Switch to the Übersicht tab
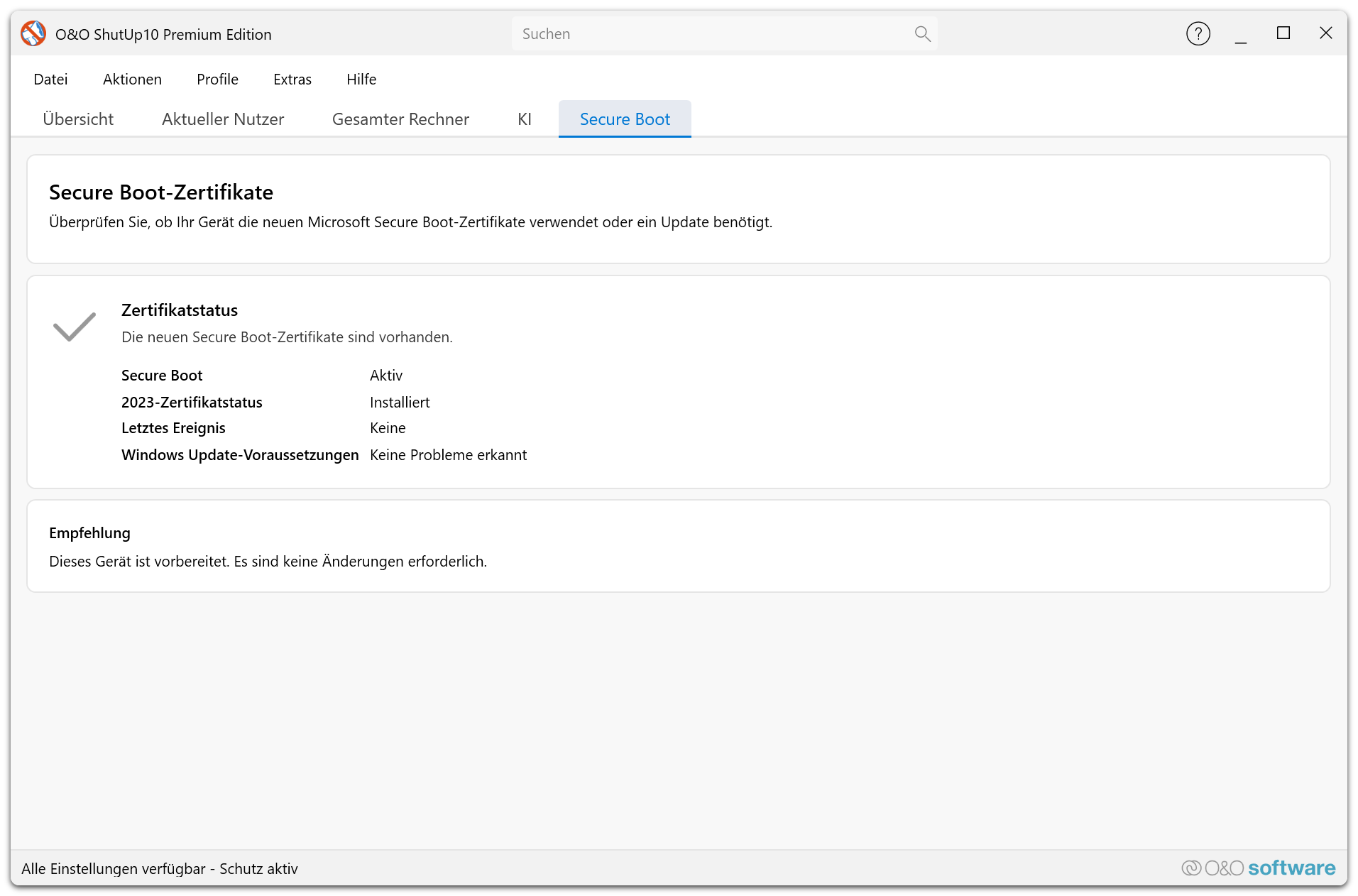The width and height of the screenshot is (1358, 896). point(78,119)
